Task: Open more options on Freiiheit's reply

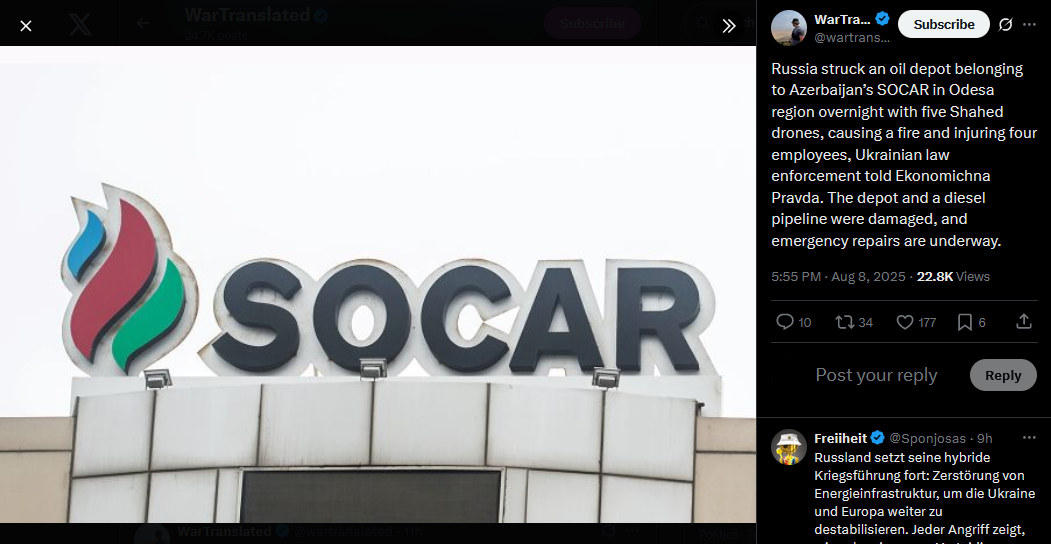Action: click(x=1029, y=438)
